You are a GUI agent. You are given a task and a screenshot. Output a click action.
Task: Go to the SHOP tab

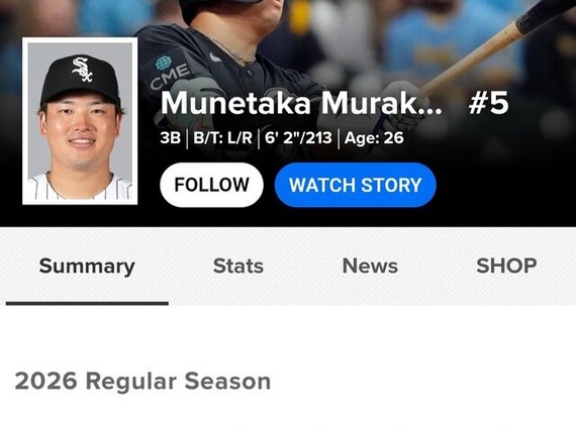(507, 266)
